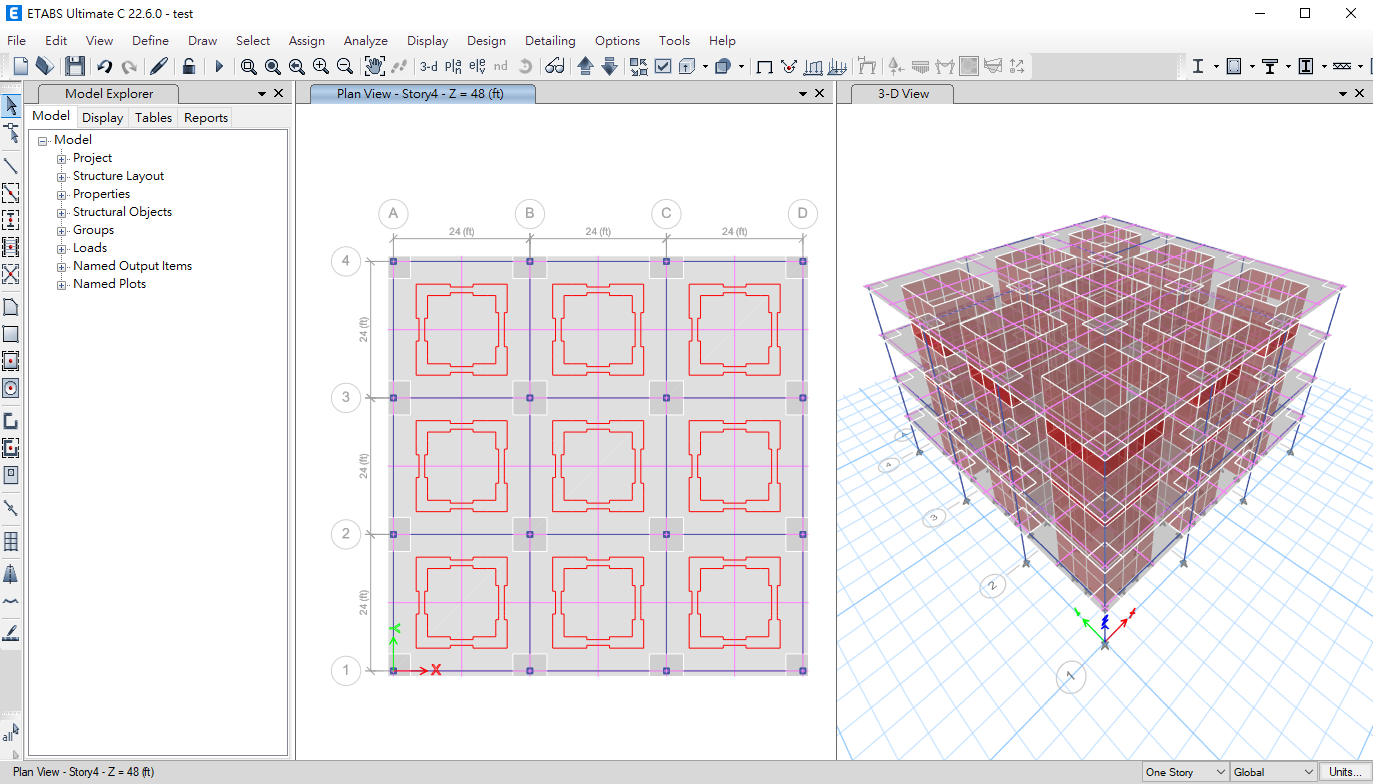Open the 3-D View window options arrow
This screenshot has width=1373, height=784.
coord(1343,93)
